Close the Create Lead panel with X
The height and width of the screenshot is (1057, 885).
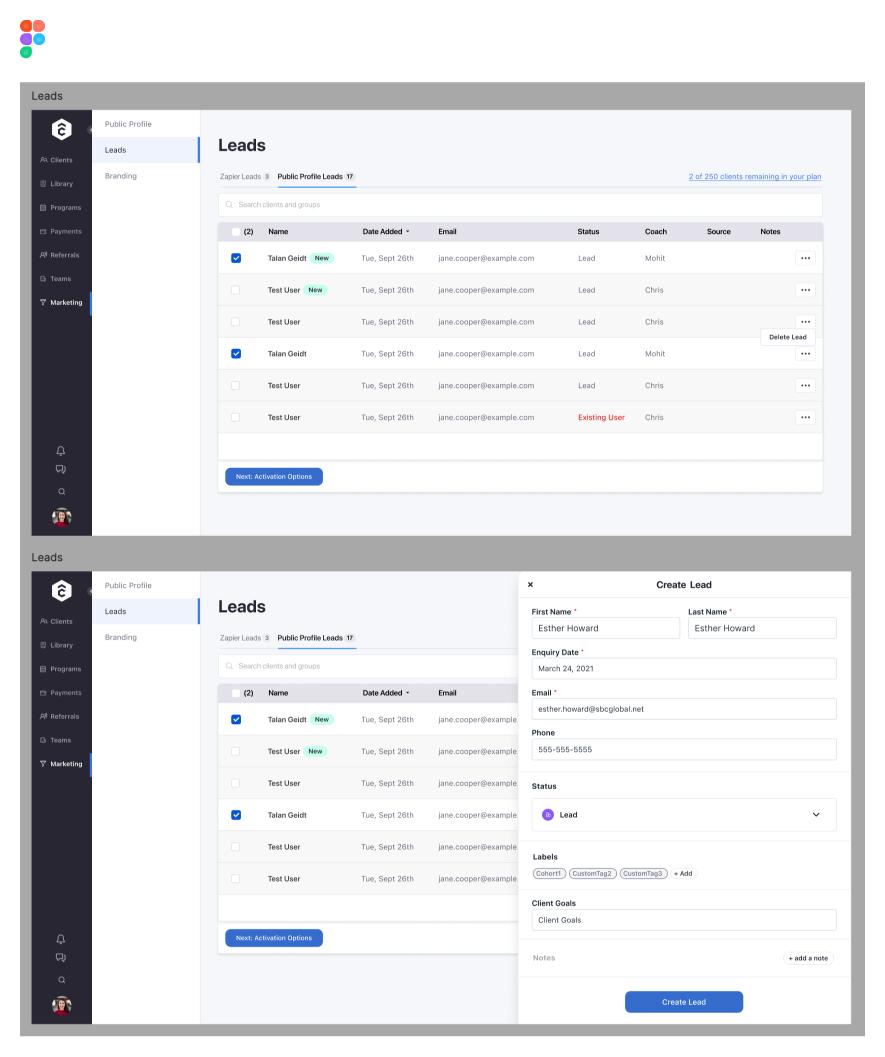[x=530, y=584]
